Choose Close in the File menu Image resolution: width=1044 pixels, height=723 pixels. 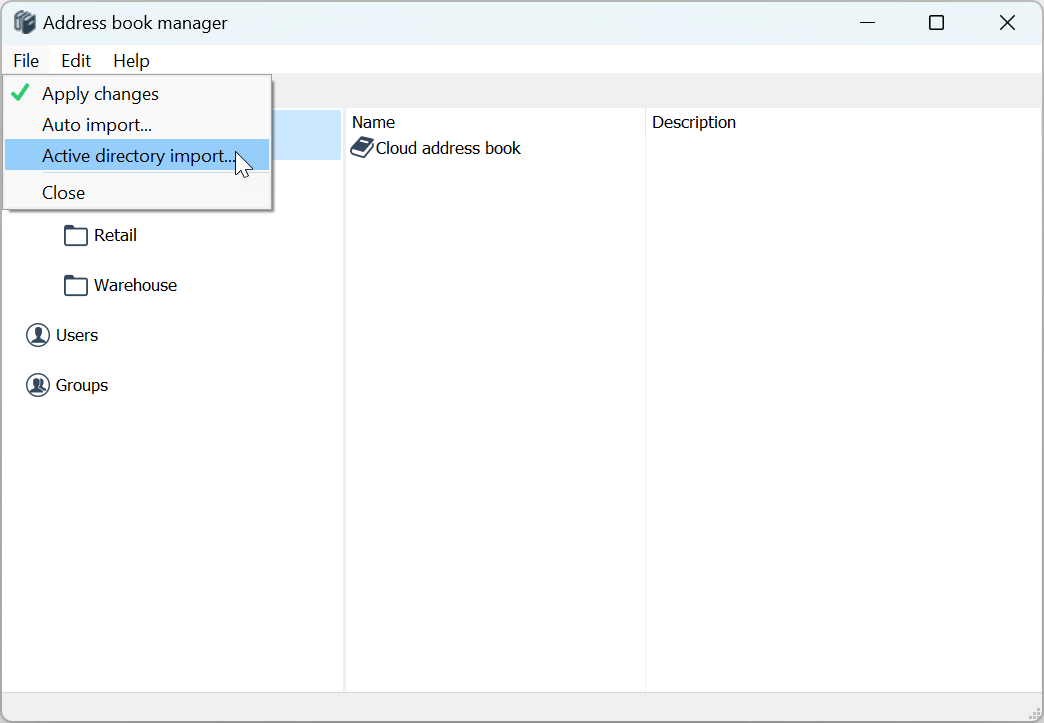[x=63, y=193]
